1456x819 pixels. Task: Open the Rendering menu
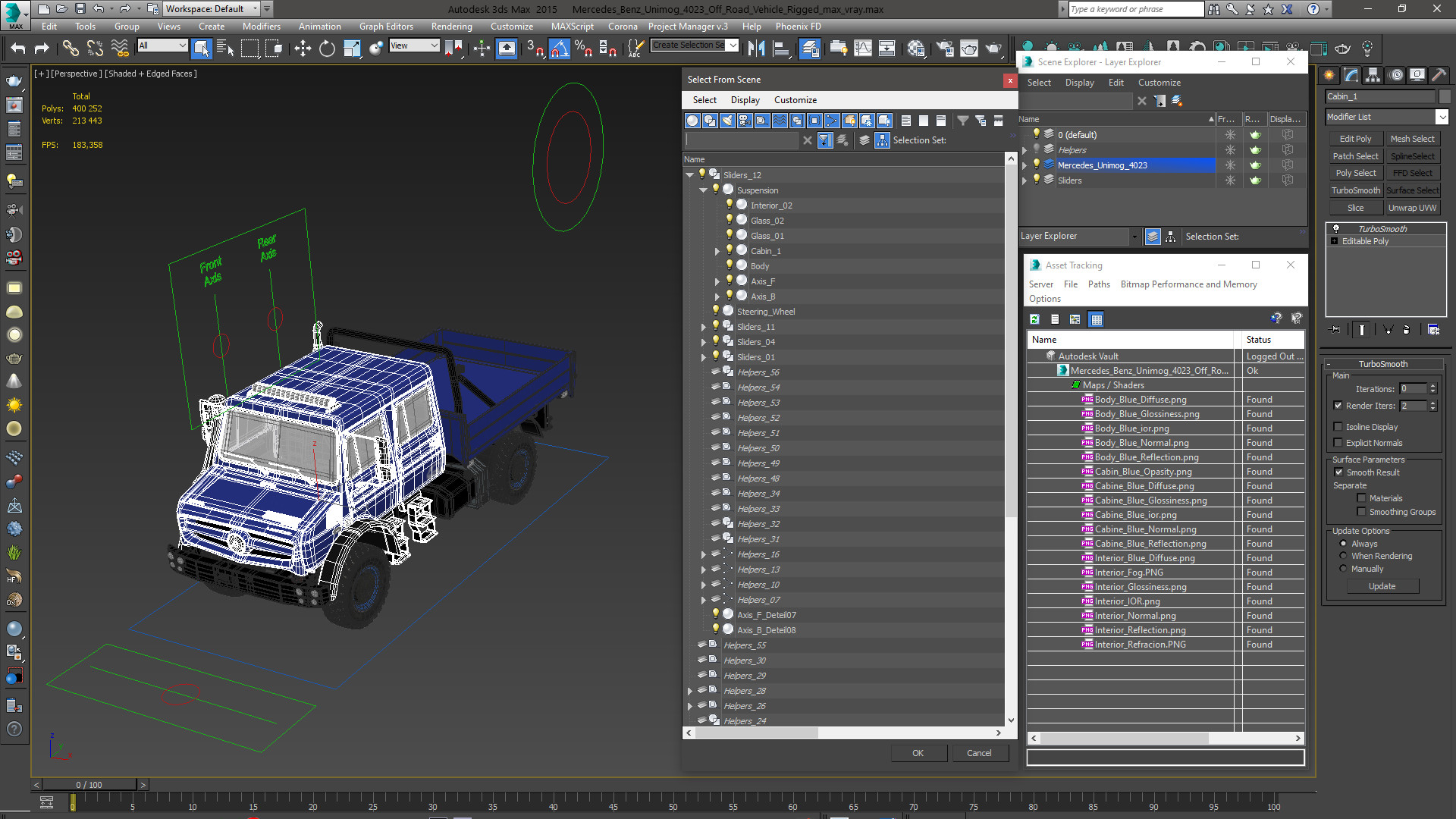451,26
